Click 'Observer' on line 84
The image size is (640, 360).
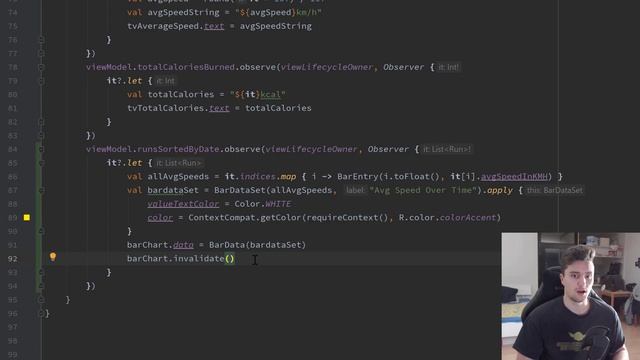pos(388,149)
